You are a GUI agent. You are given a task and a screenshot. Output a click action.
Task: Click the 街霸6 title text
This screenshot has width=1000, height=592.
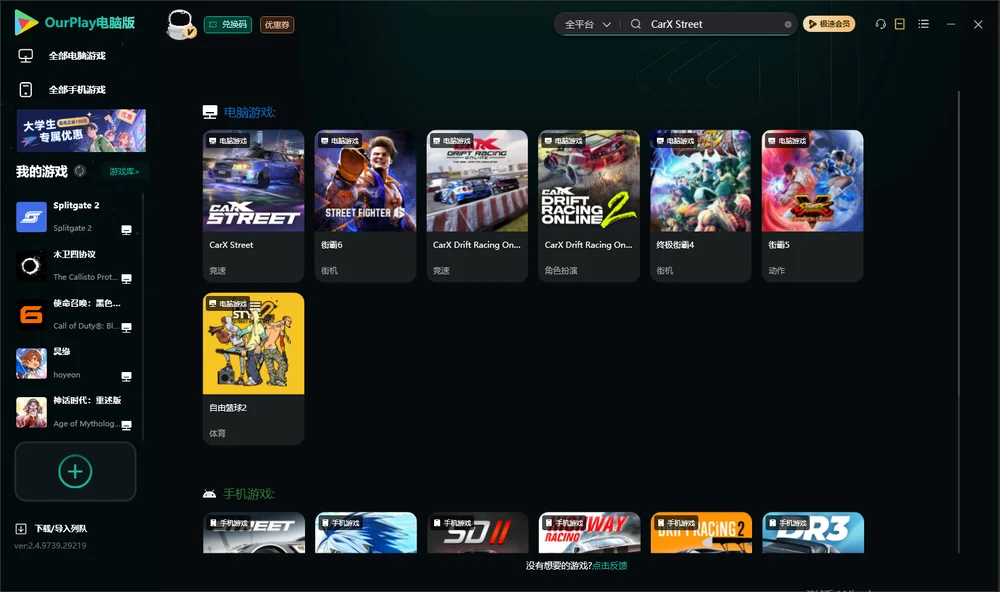(332, 245)
